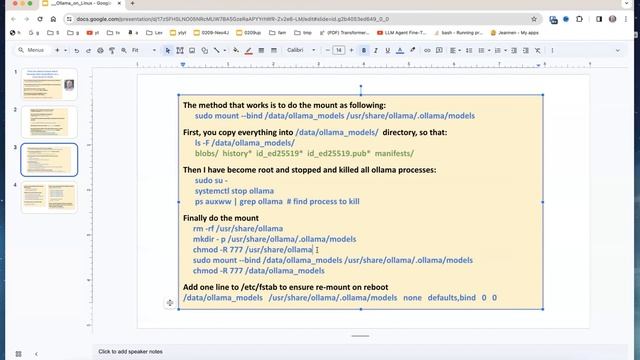This screenshot has width=640, height=360.
Task: Toggle bulleted list formatting
Action: point(481,51)
